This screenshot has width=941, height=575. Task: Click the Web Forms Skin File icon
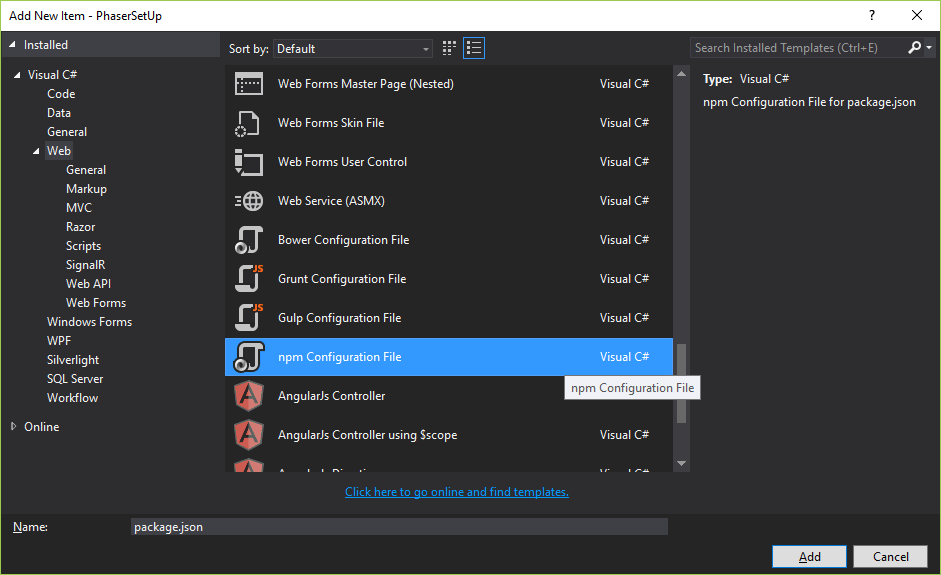(x=247, y=123)
